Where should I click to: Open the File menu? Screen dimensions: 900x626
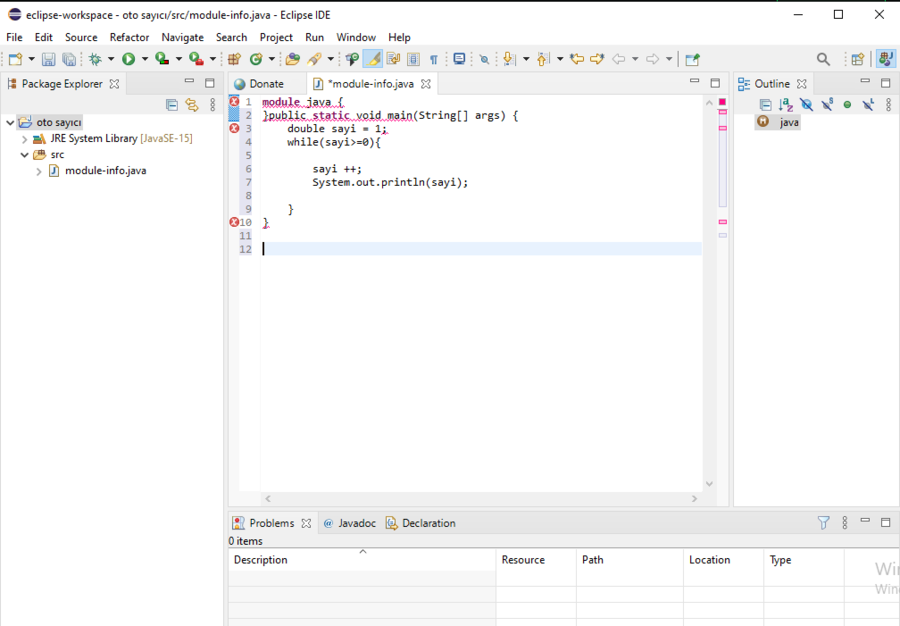14,37
